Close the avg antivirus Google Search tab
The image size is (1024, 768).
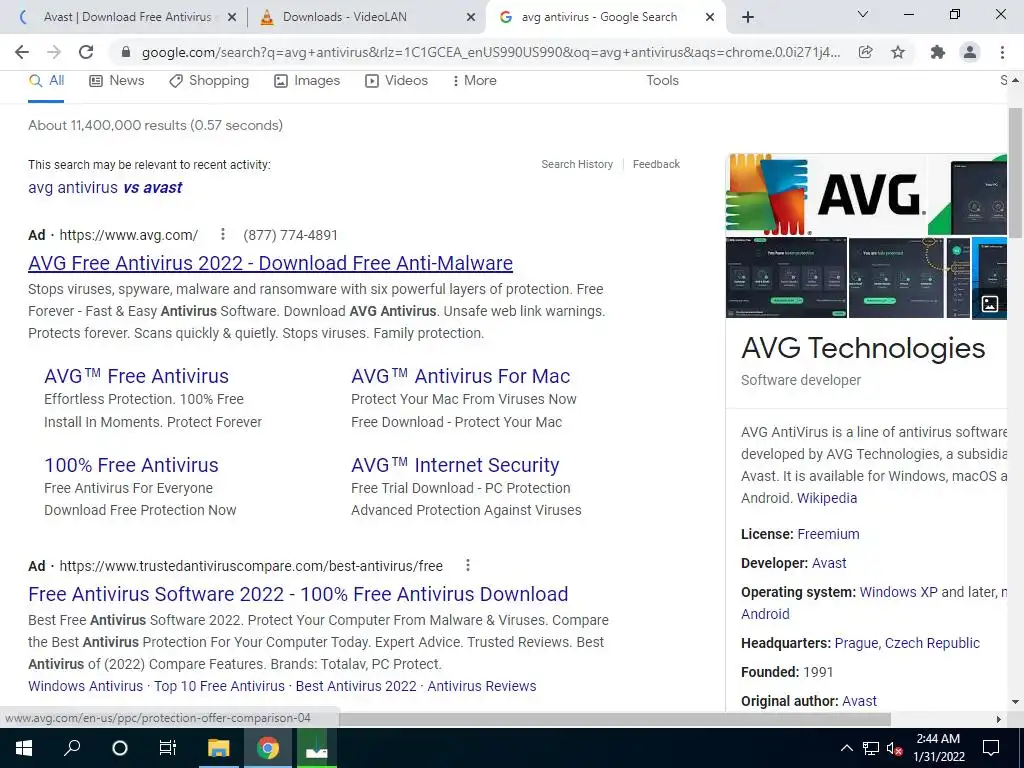coord(710,18)
